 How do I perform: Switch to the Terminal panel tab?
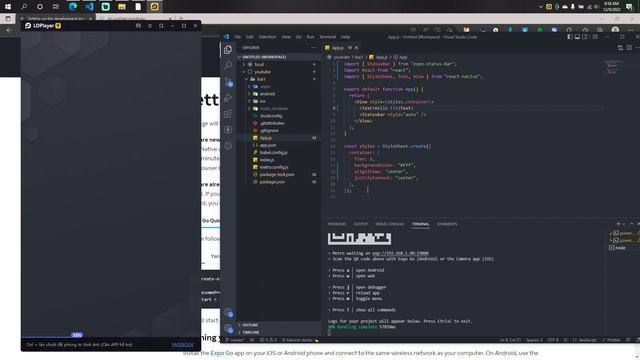coord(420,224)
